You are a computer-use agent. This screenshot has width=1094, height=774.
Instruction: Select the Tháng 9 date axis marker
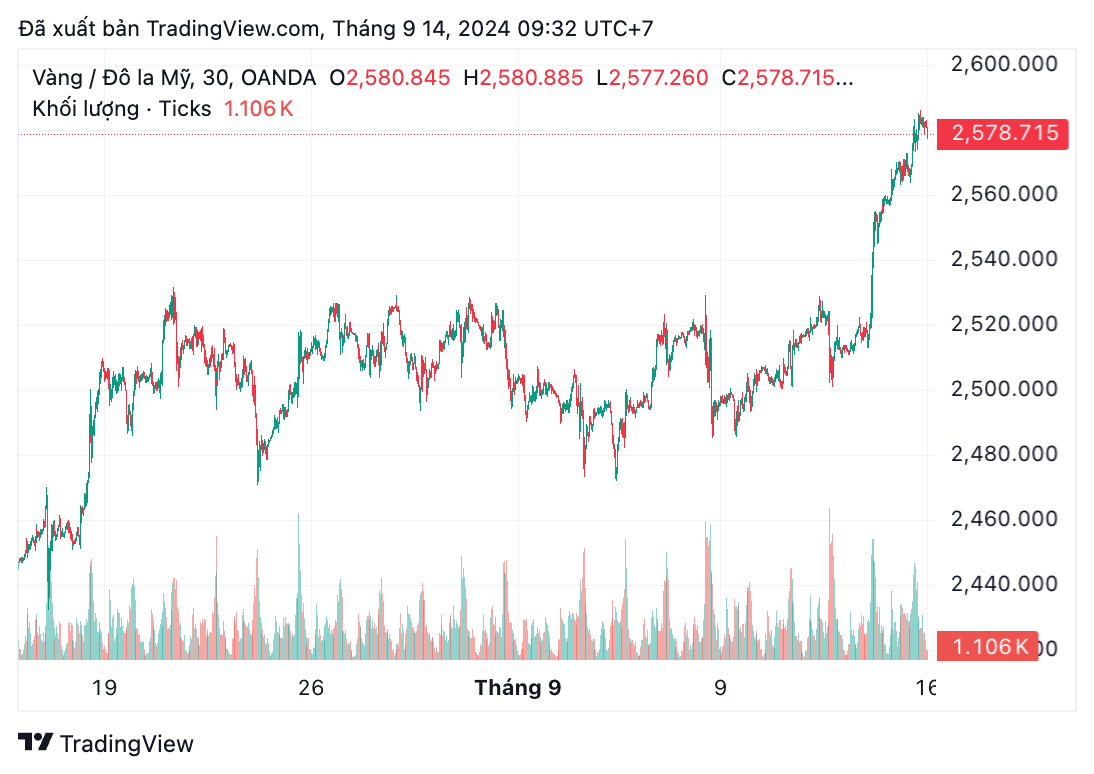click(x=517, y=688)
